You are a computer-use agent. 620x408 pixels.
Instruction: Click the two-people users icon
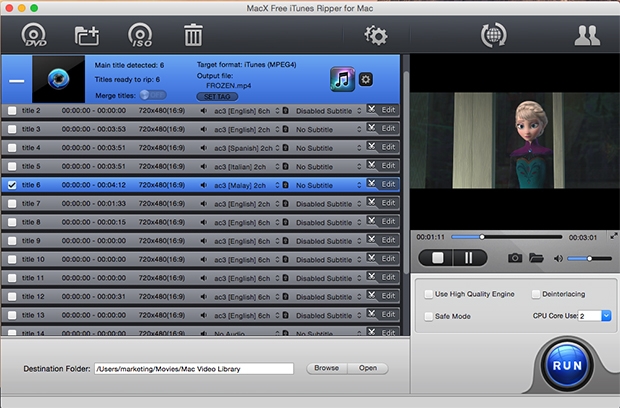[x=587, y=35]
